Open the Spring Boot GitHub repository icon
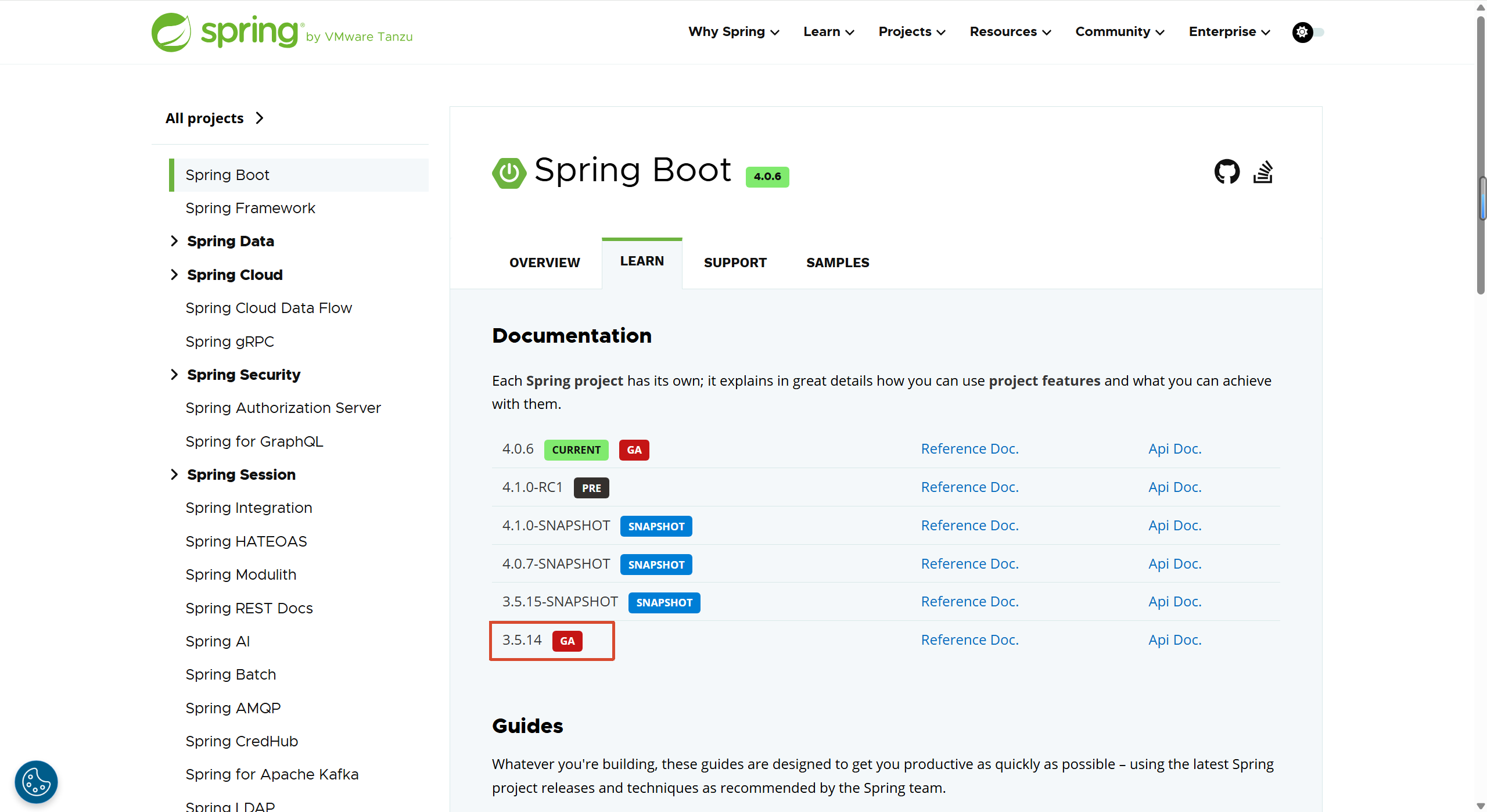 (1226, 172)
